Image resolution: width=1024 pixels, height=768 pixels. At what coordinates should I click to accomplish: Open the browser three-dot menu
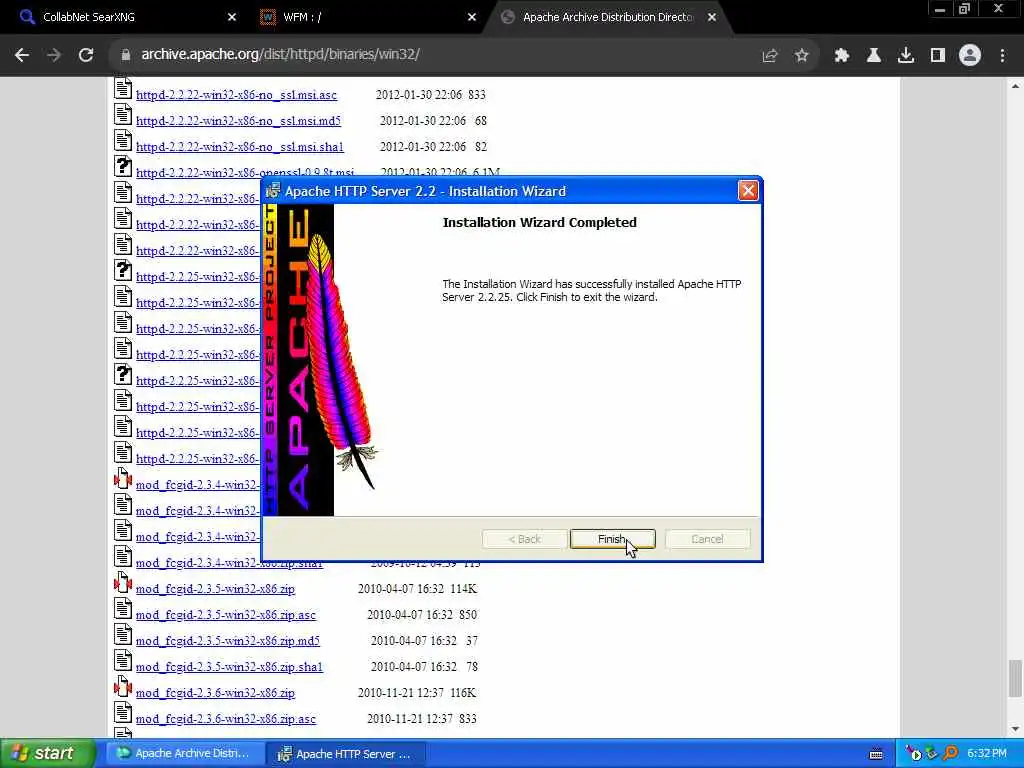[x=1002, y=56]
